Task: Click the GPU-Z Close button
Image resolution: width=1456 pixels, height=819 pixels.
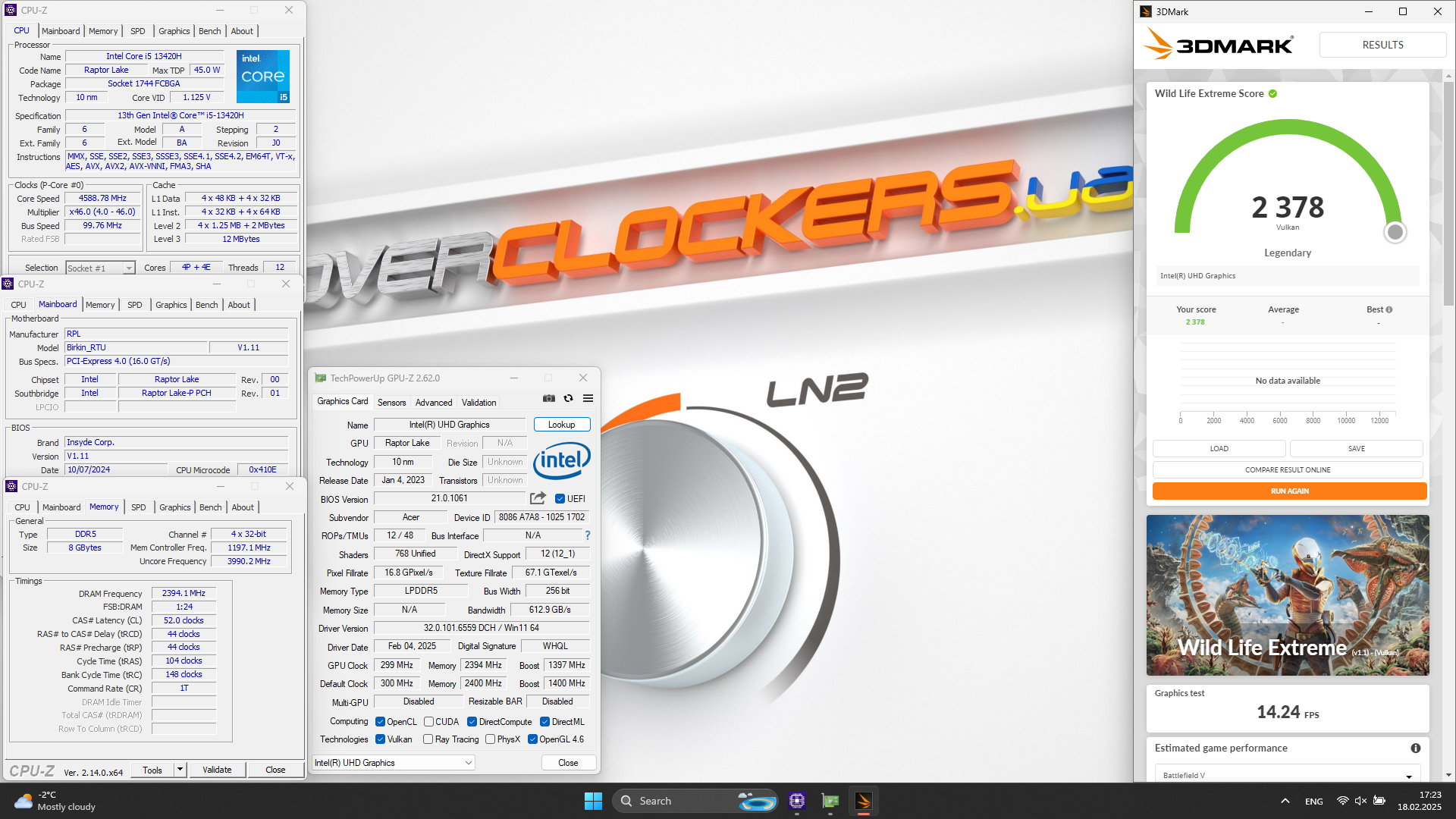Action: pyautogui.click(x=568, y=763)
